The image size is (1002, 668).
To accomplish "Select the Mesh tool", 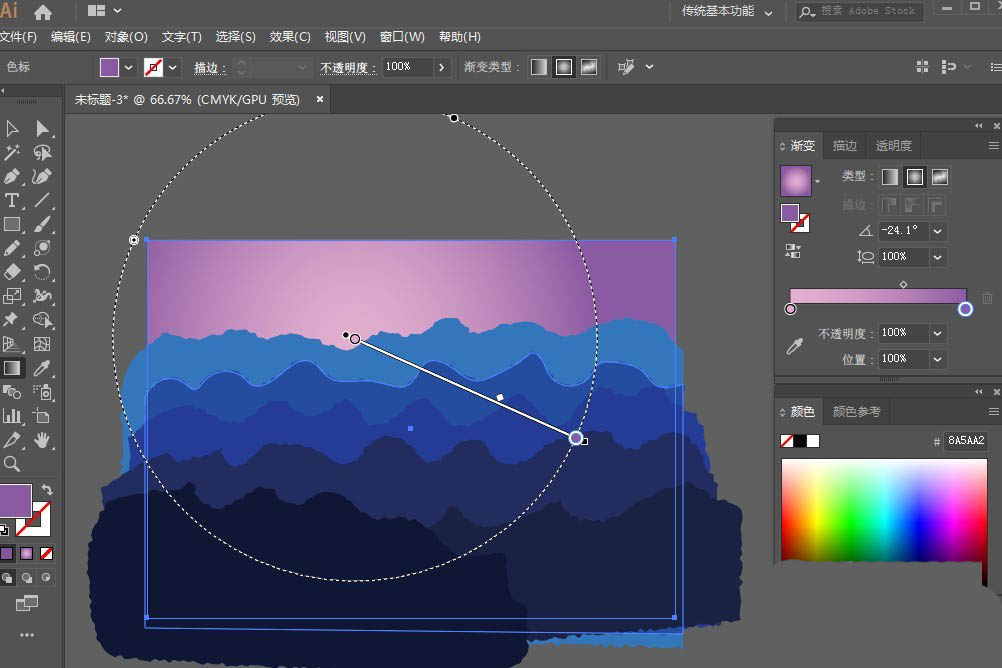I will pyautogui.click(x=42, y=344).
